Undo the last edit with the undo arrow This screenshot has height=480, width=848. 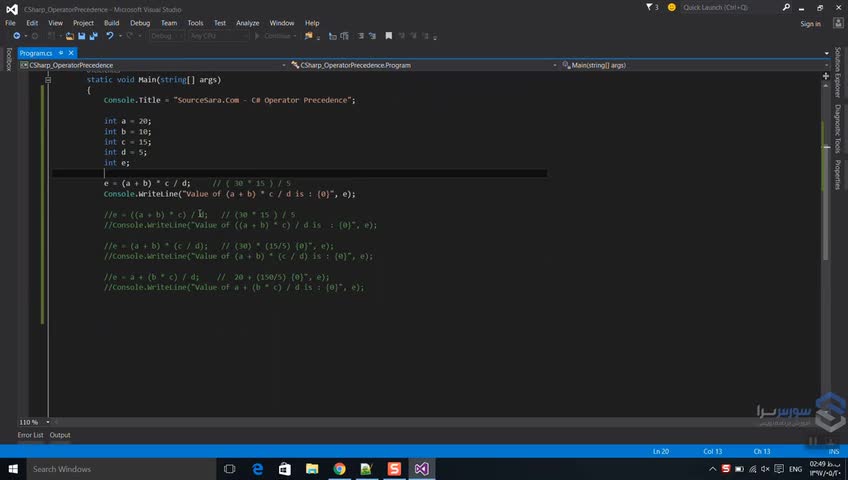tap(110, 36)
